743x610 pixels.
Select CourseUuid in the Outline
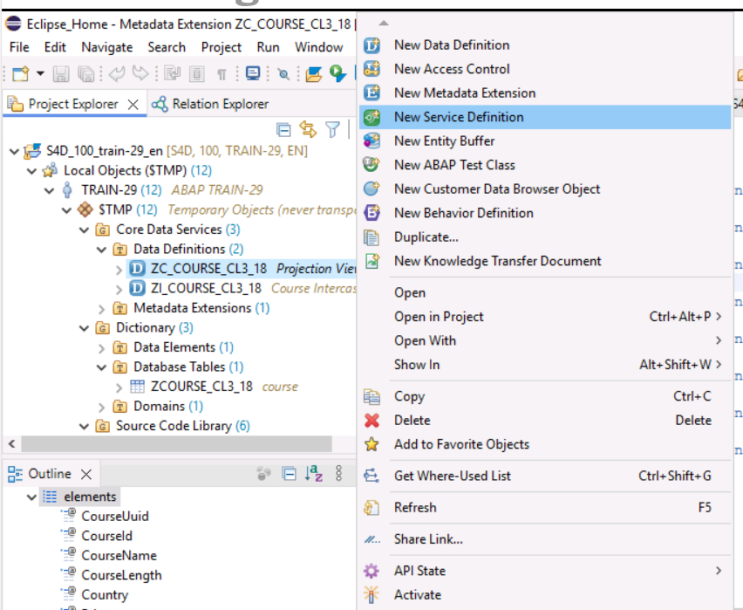click(x=115, y=516)
